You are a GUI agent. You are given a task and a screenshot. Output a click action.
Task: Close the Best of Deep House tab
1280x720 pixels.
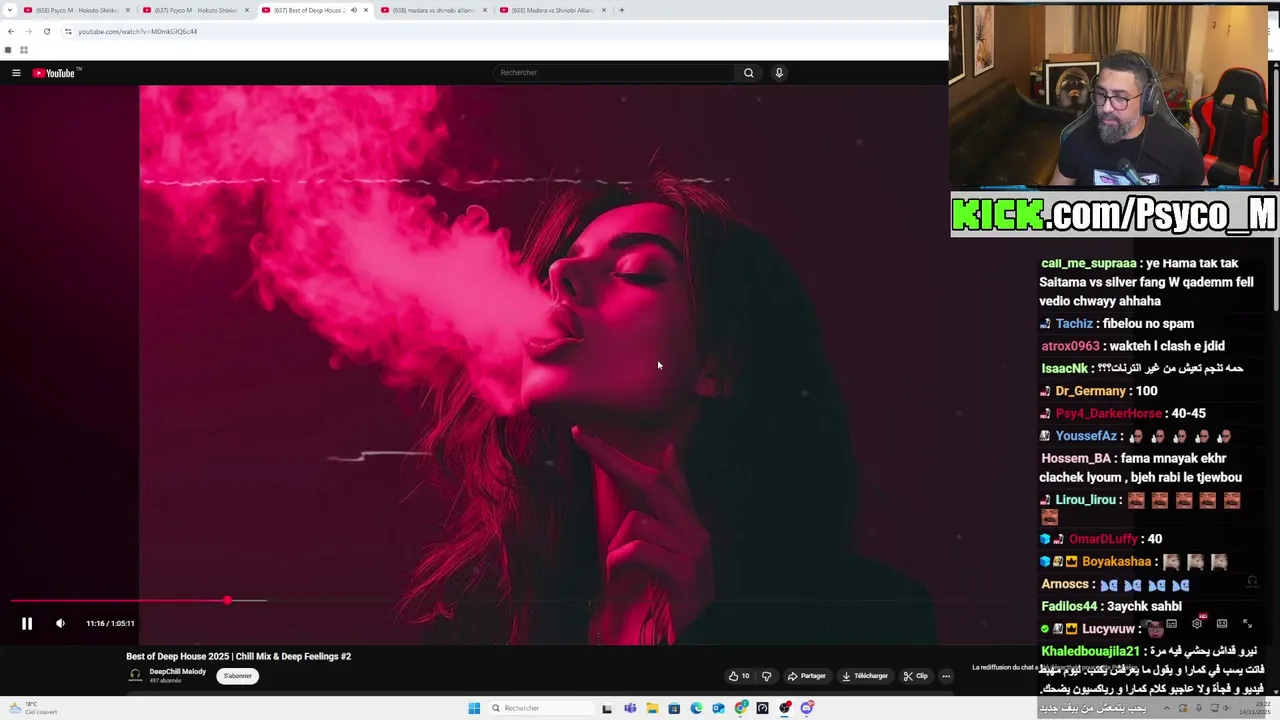pos(366,10)
